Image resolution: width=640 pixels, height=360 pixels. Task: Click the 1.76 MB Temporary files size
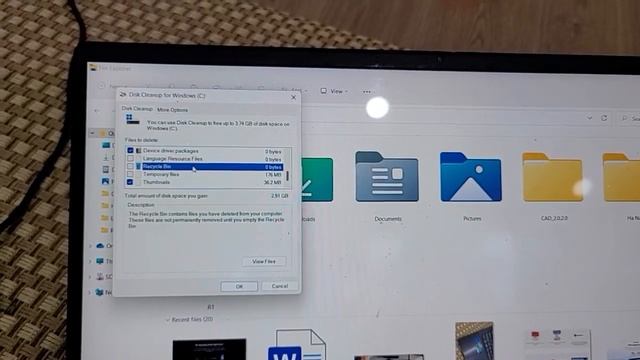[273, 175]
